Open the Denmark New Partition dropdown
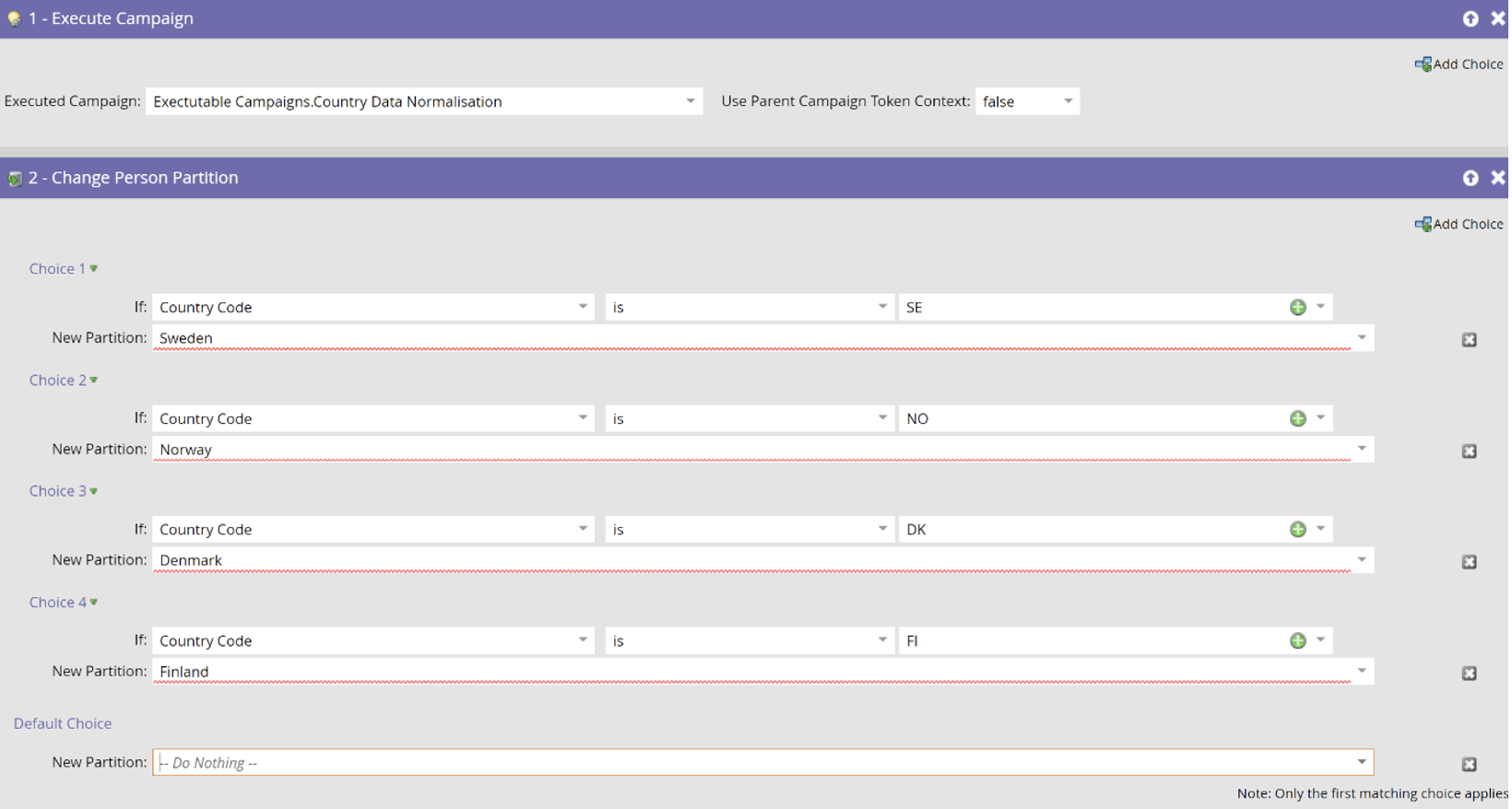Viewport: 1512px width, 809px height. tap(1362, 560)
